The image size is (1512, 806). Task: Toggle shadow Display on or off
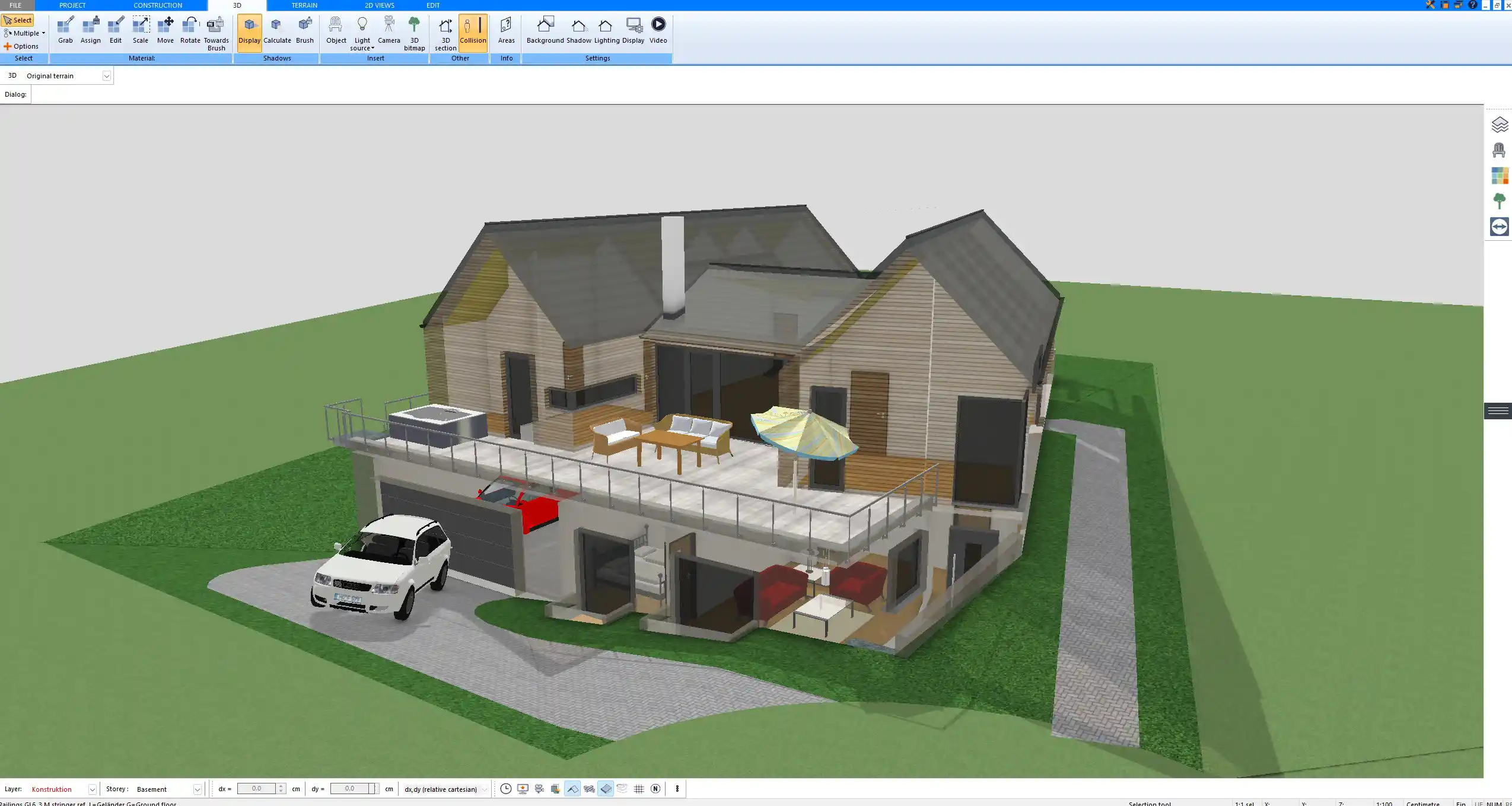(x=249, y=30)
